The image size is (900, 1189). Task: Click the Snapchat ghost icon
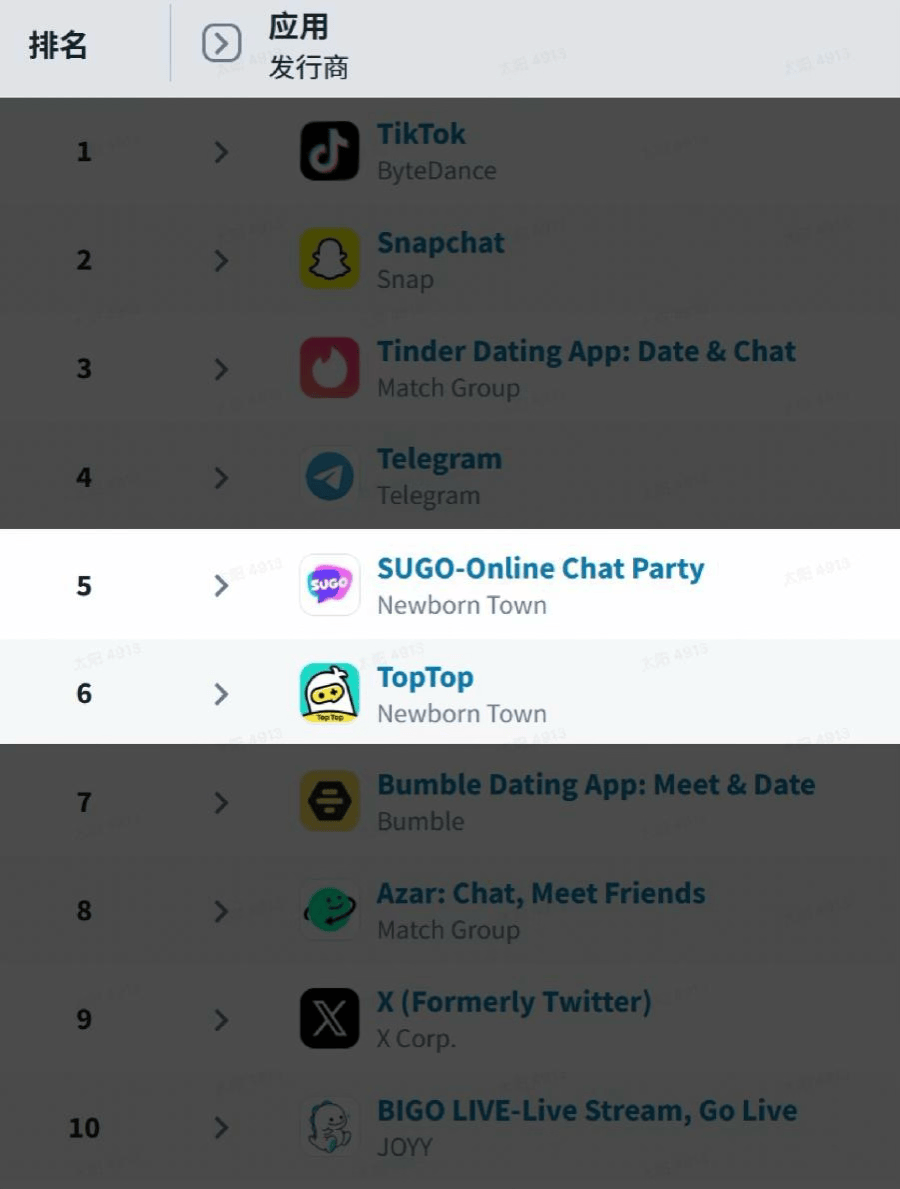pyautogui.click(x=329, y=260)
